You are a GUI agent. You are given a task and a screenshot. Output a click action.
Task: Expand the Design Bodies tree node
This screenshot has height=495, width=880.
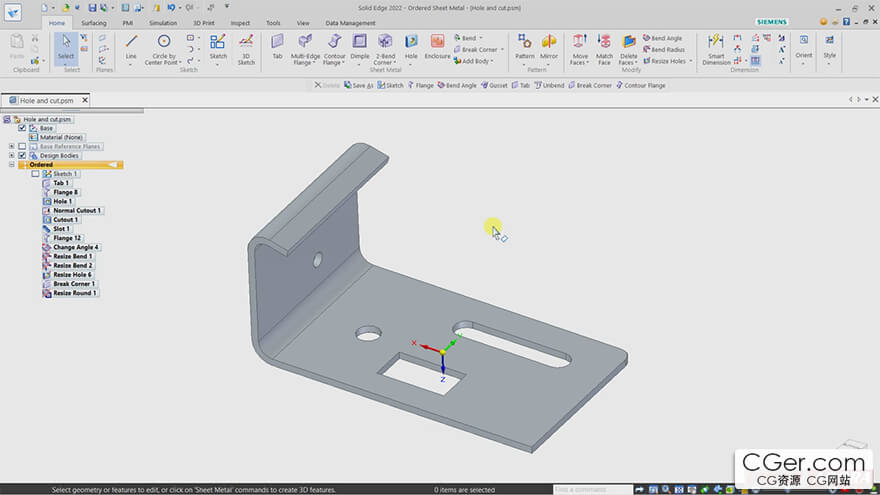(x=11, y=156)
